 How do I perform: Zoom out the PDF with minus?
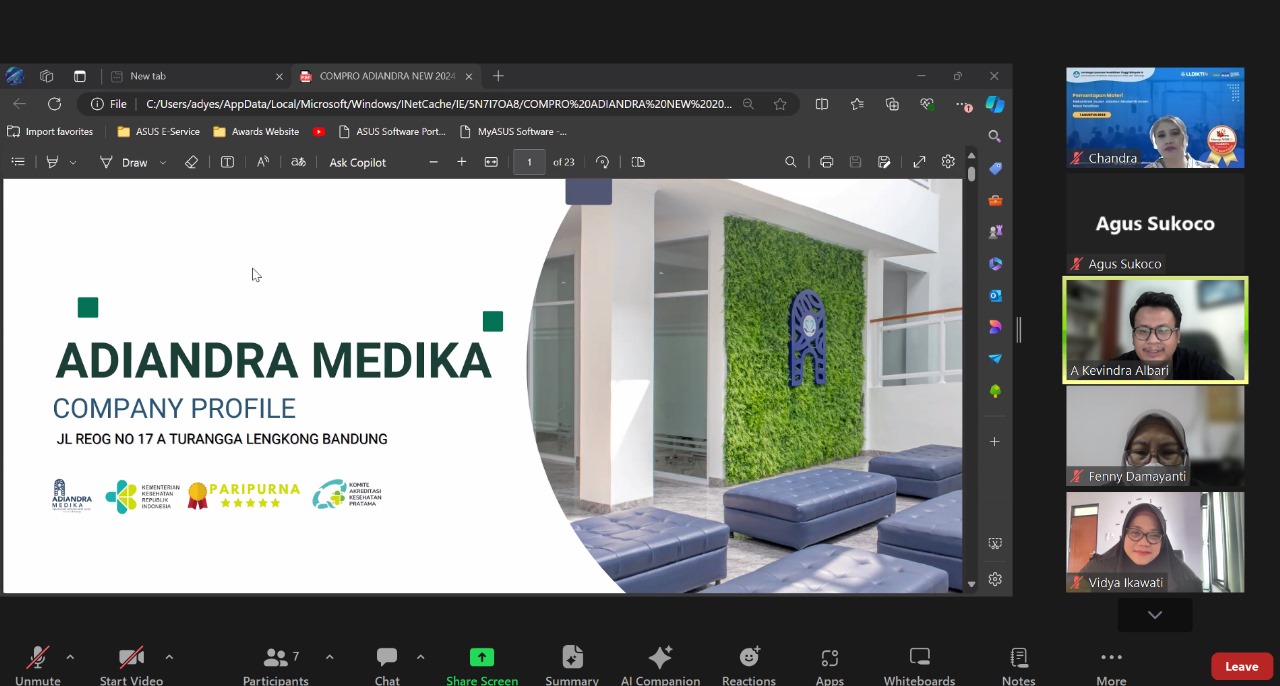[x=433, y=162]
